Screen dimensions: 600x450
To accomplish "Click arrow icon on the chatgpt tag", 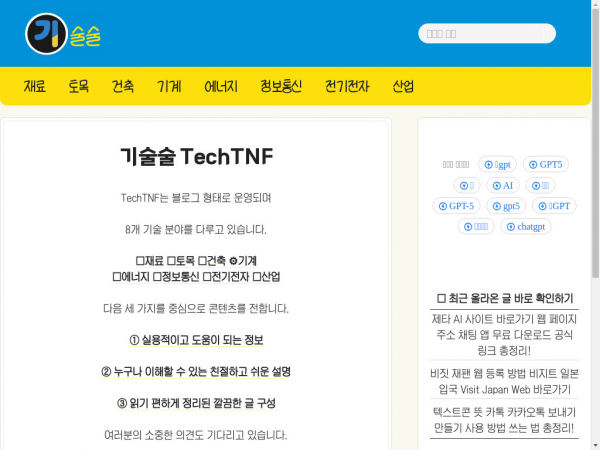I will (x=510, y=227).
